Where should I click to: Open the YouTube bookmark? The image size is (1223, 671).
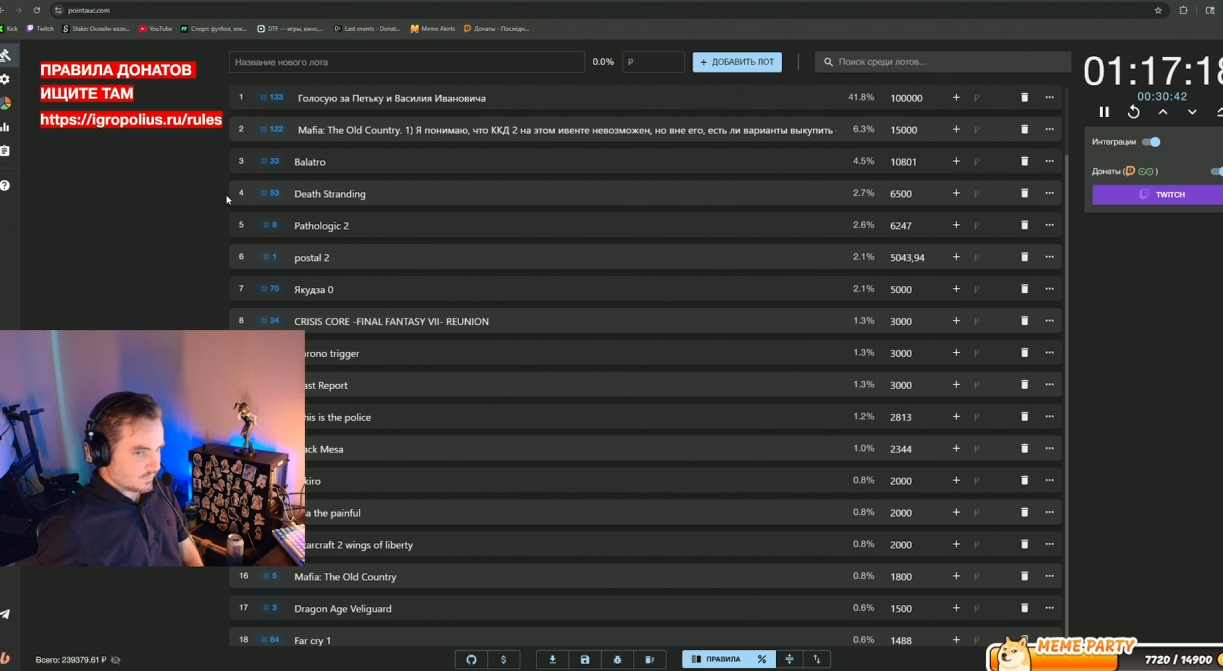pyautogui.click(x=156, y=29)
